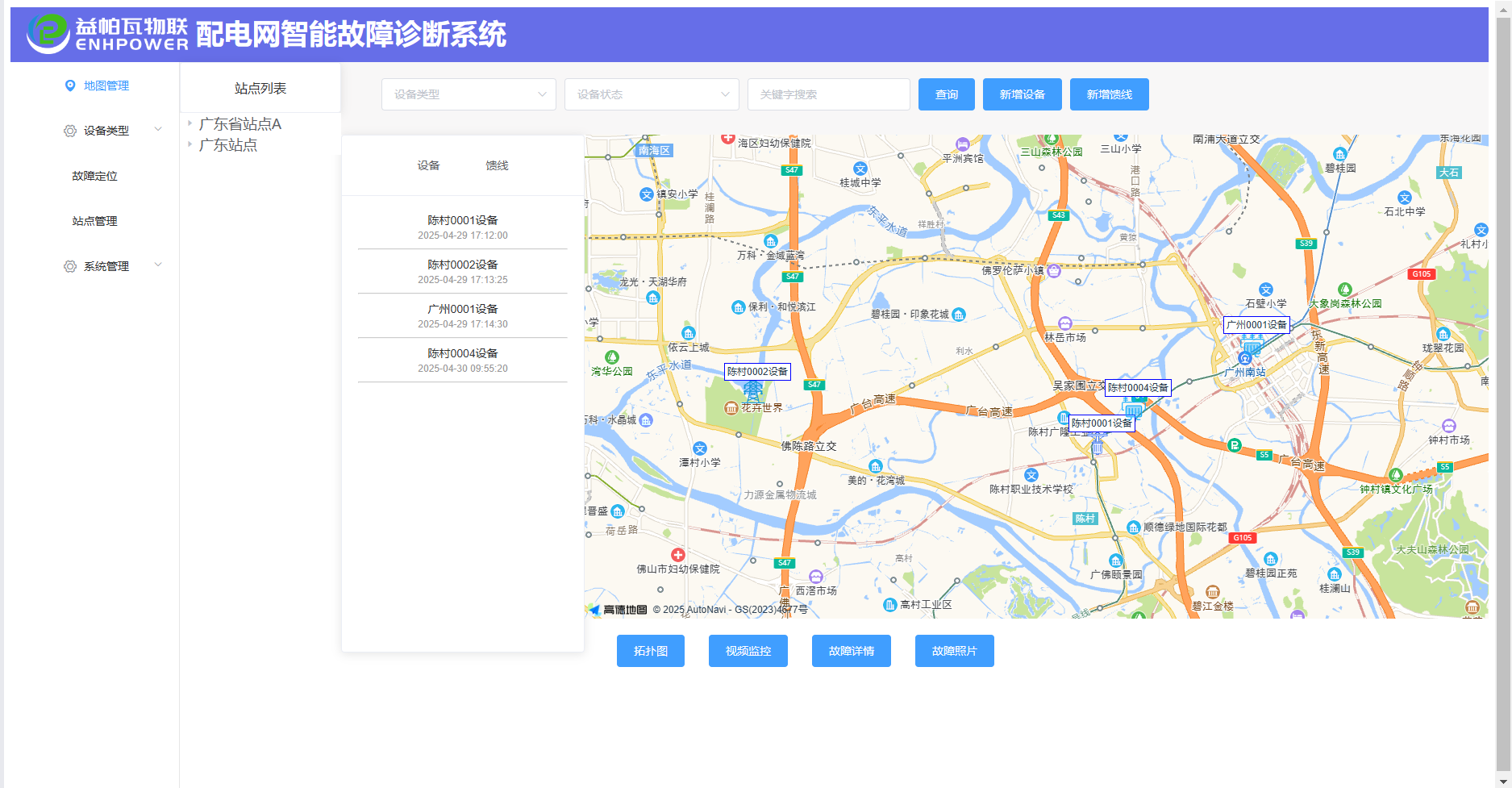Click the 林岳市场 market icon on map

(x=1065, y=323)
